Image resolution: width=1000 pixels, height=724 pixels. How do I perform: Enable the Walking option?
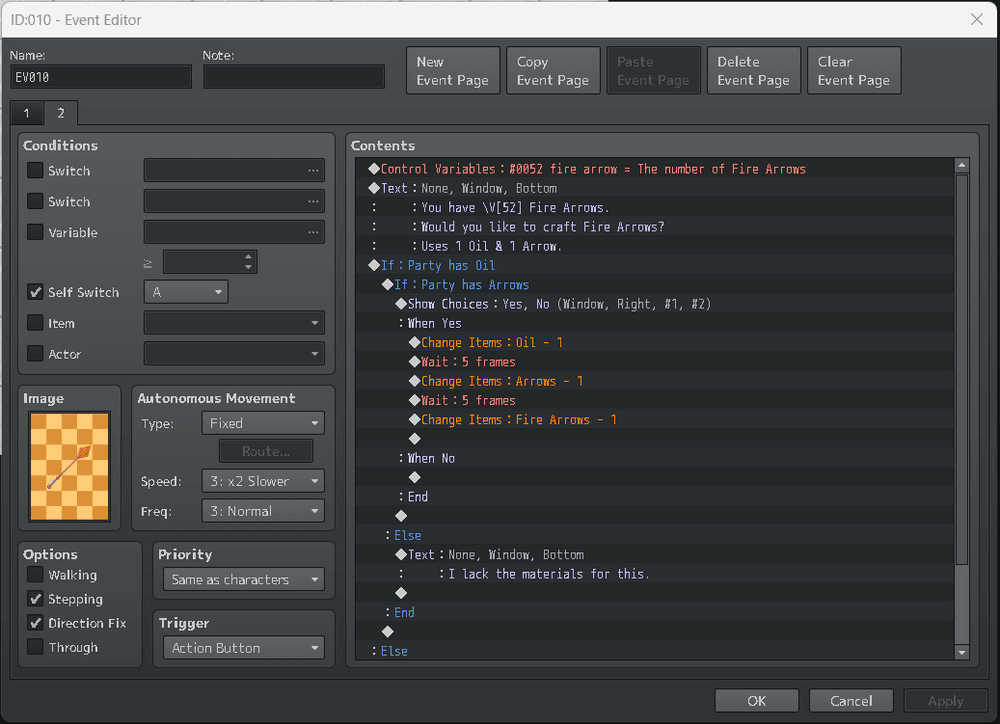tap(35, 575)
